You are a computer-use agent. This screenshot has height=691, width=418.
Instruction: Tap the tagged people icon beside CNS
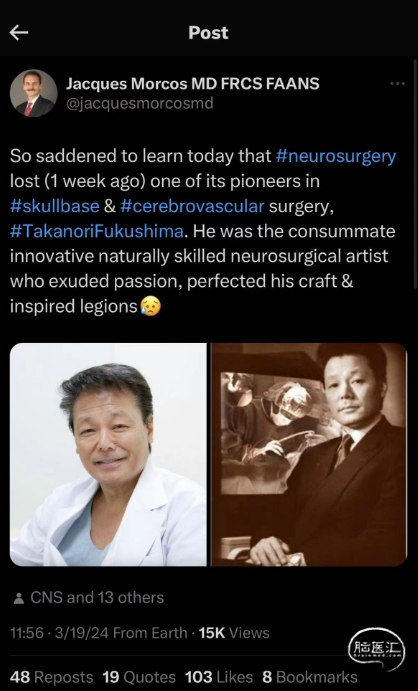click(18, 598)
